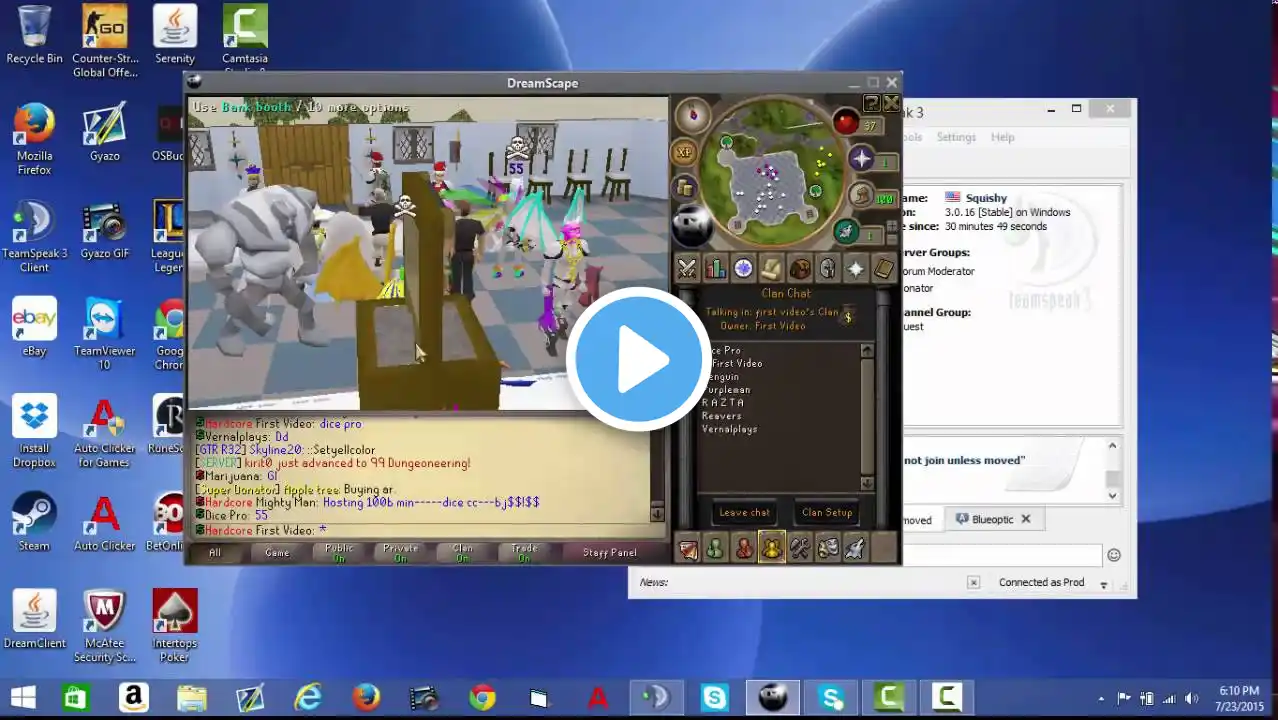Select clan member Reavers
This screenshot has height=720, width=1278.
722,416
